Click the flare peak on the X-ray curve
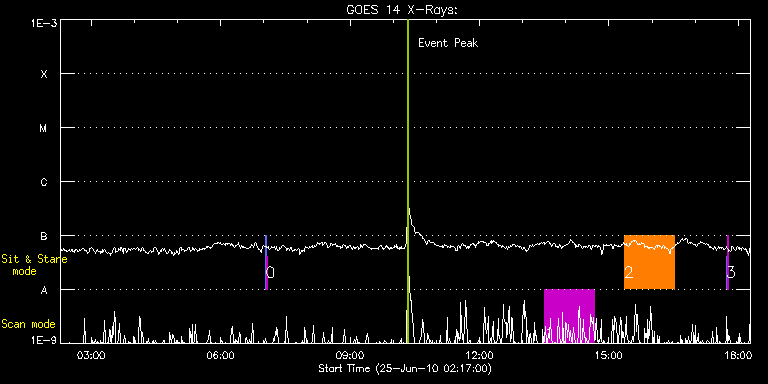The height and width of the screenshot is (384, 768). click(x=409, y=210)
